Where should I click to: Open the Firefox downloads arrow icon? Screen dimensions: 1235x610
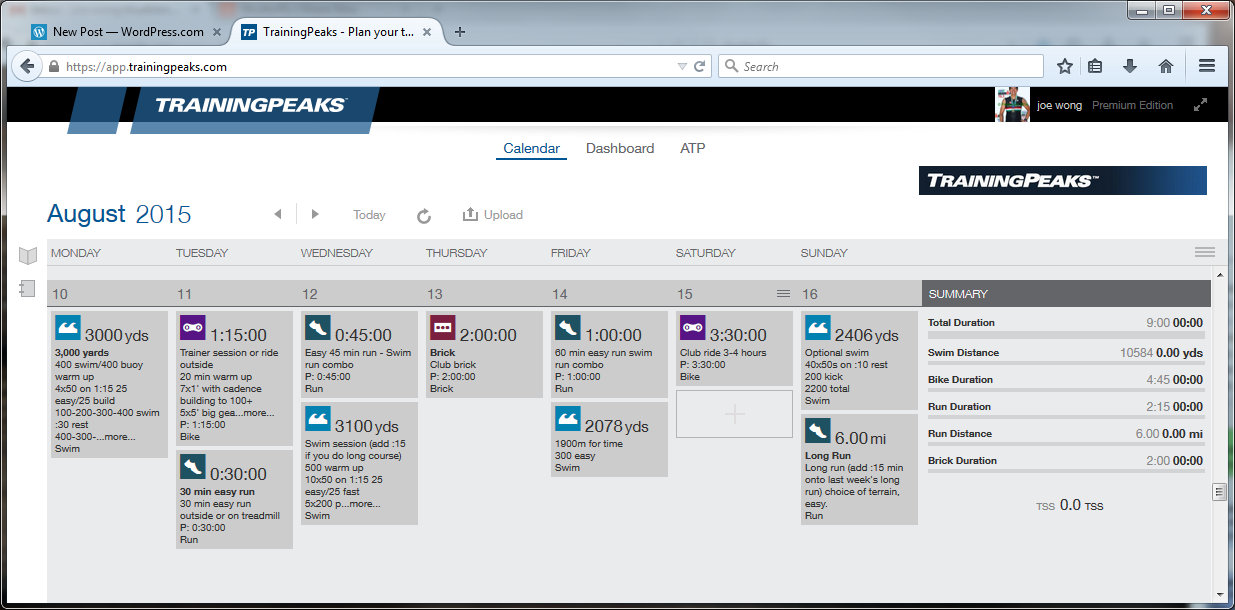pos(1130,66)
